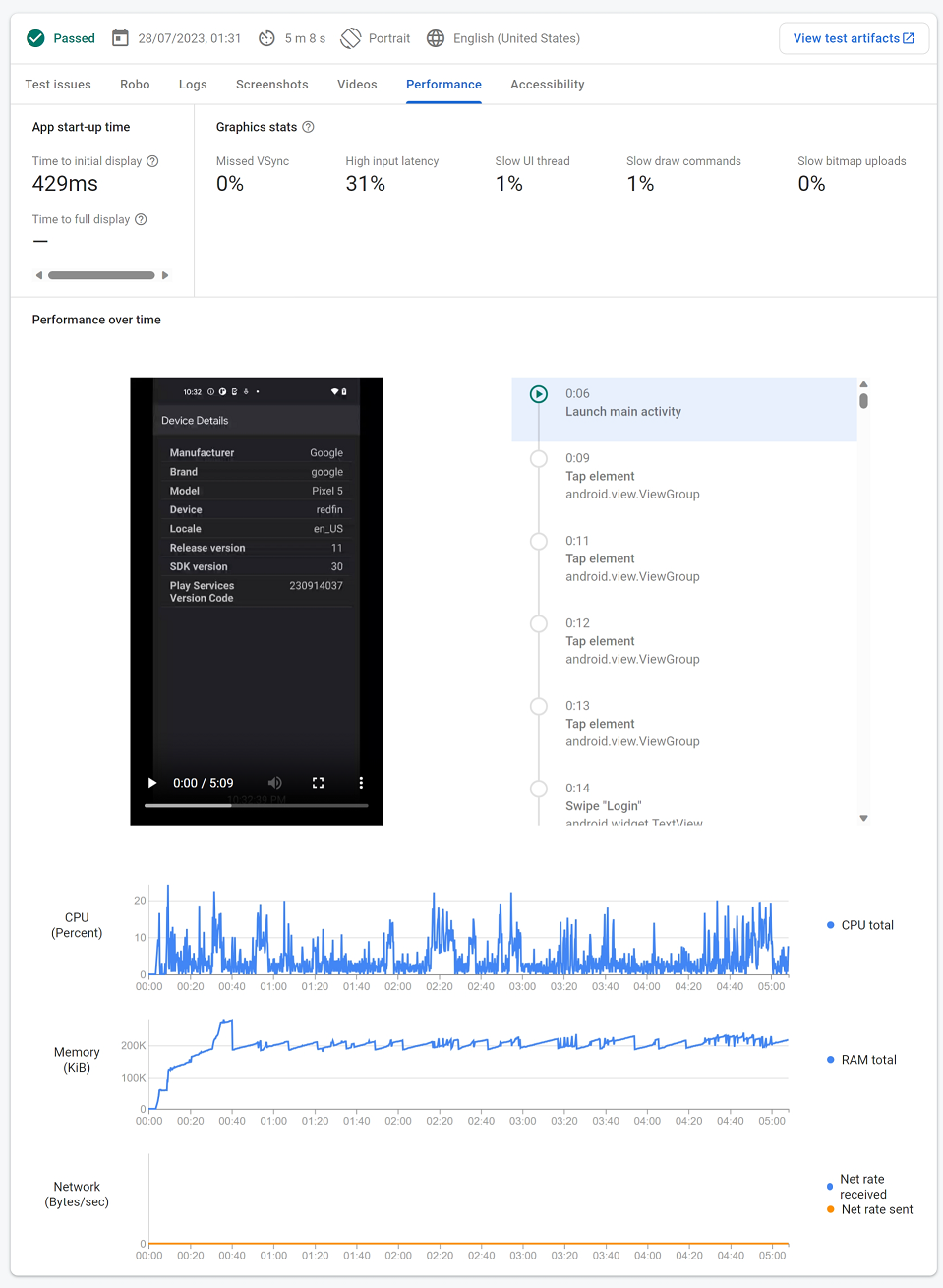
Task: Select the 0:11 Tap element step
Action: 684,558
